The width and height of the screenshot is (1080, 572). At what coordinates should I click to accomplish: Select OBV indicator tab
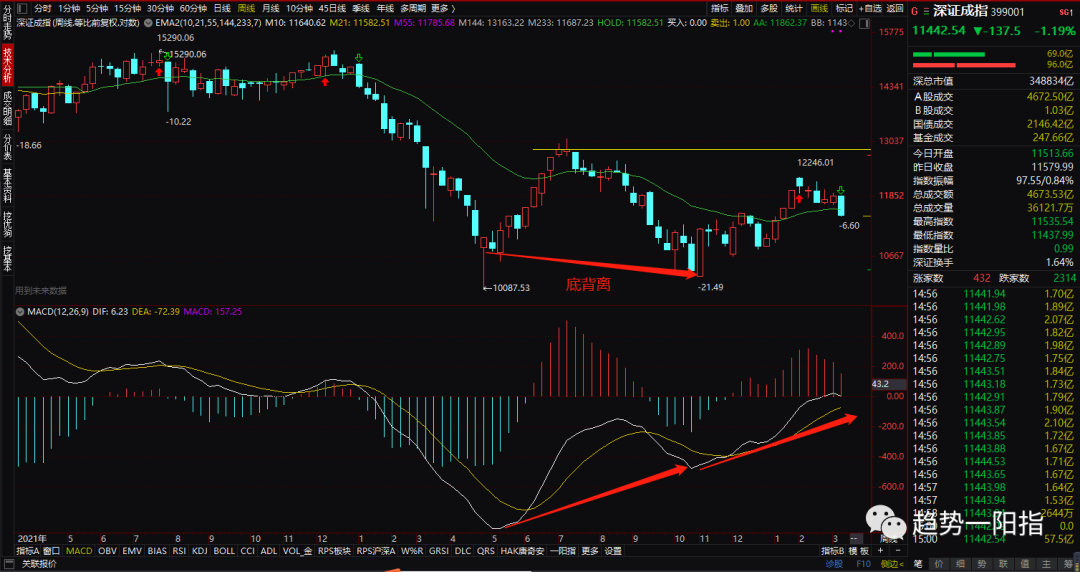point(107,551)
